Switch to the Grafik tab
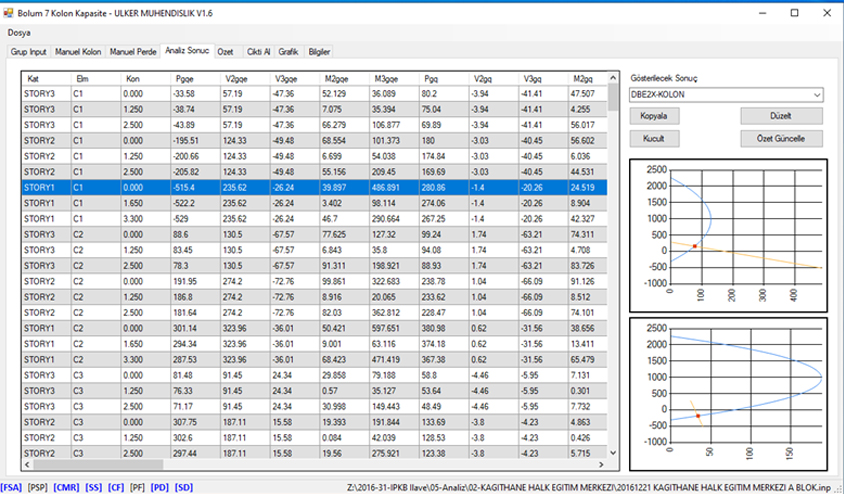This screenshot has width=844, height=494. tap(289, 52)
